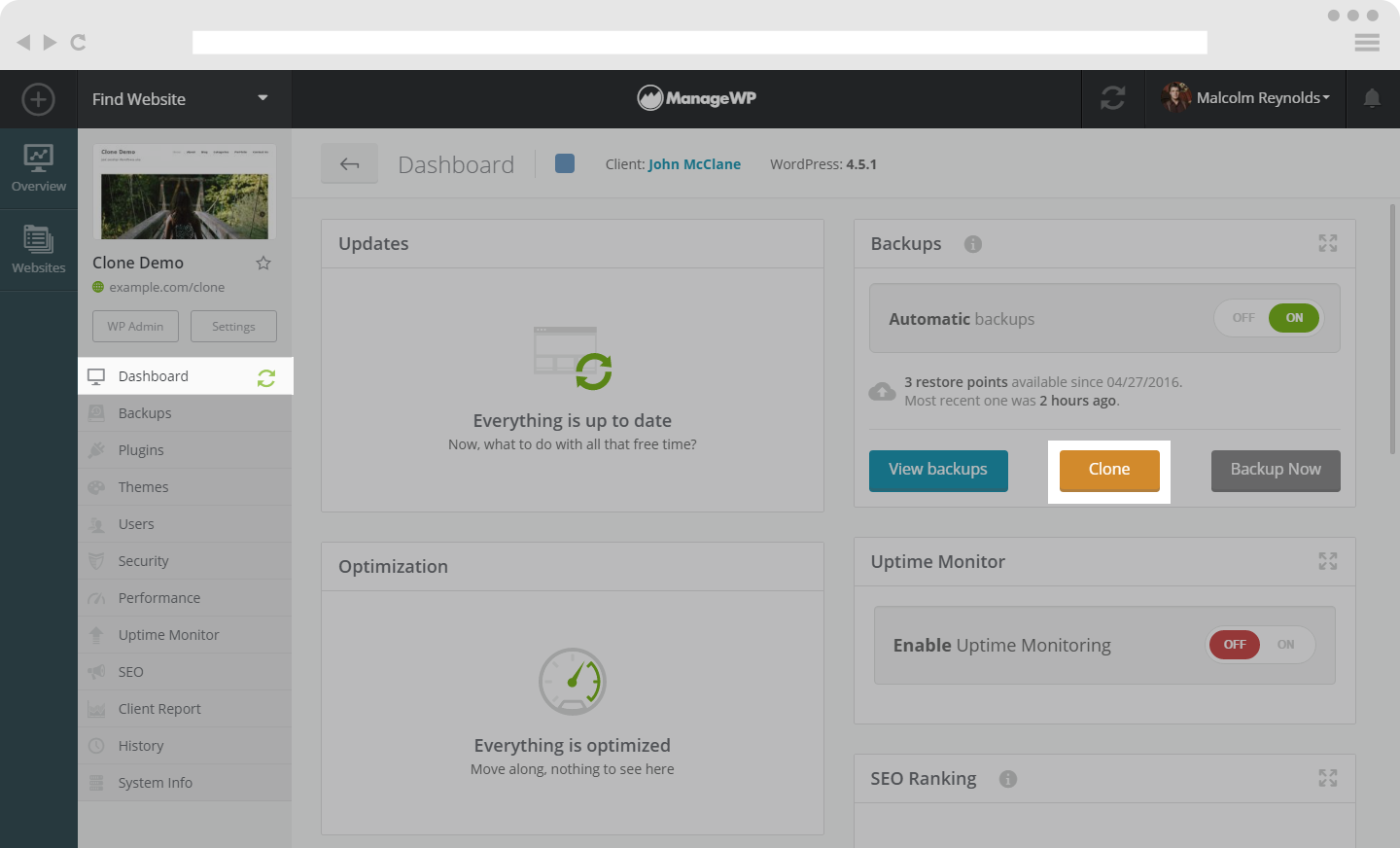
Task: Click the WP Admin button
Action: [x=135, y=327]
